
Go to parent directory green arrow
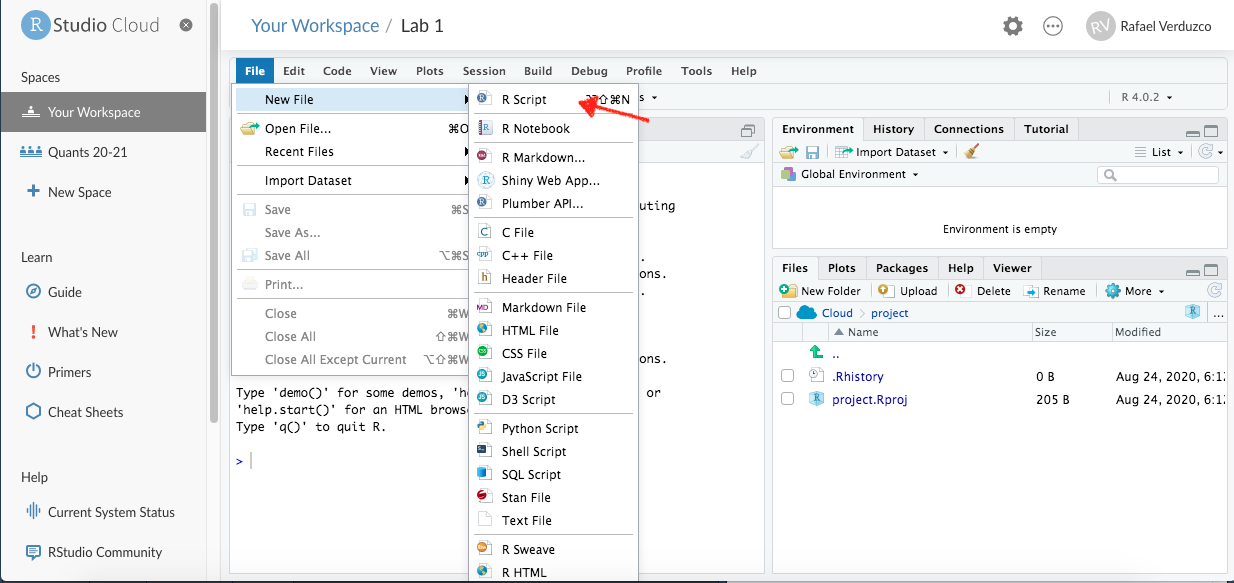(x=816, y=352)
